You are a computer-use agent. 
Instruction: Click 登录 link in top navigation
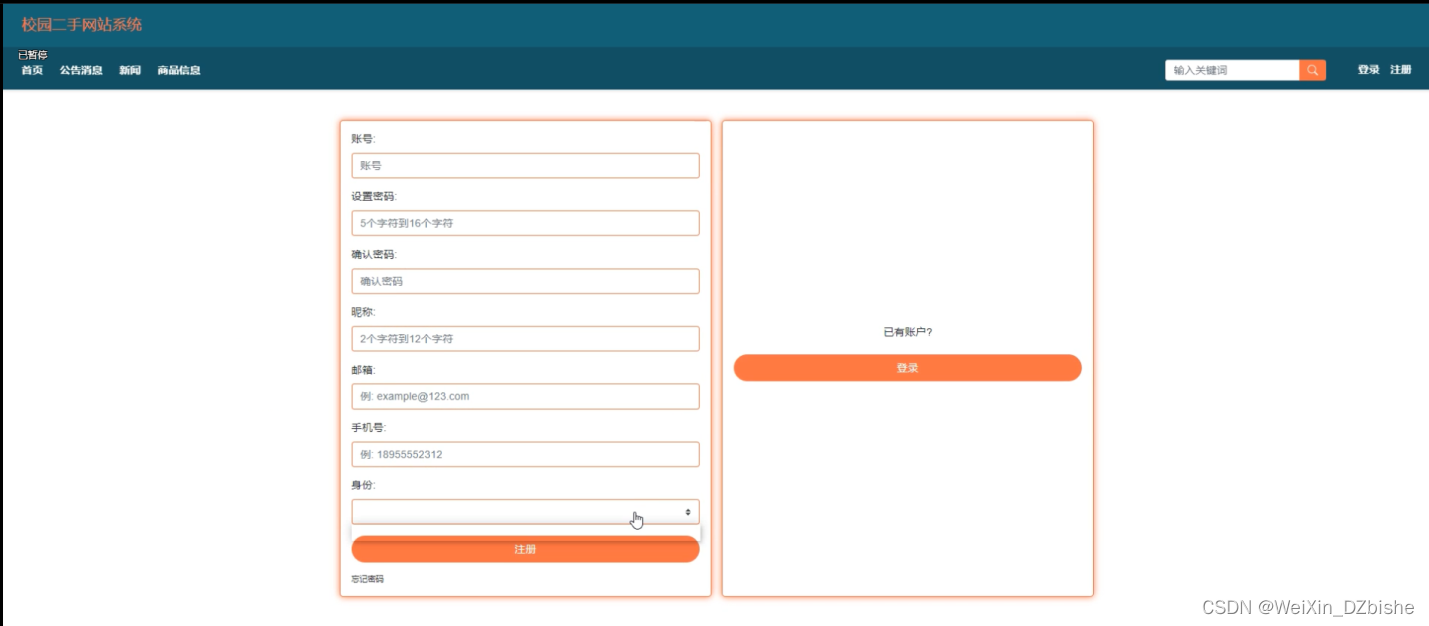tap(1368, 70)
